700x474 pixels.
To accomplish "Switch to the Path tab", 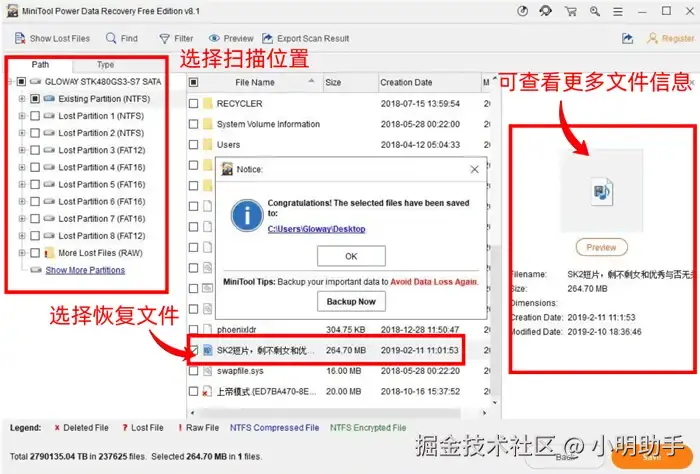I will point(40,65).
